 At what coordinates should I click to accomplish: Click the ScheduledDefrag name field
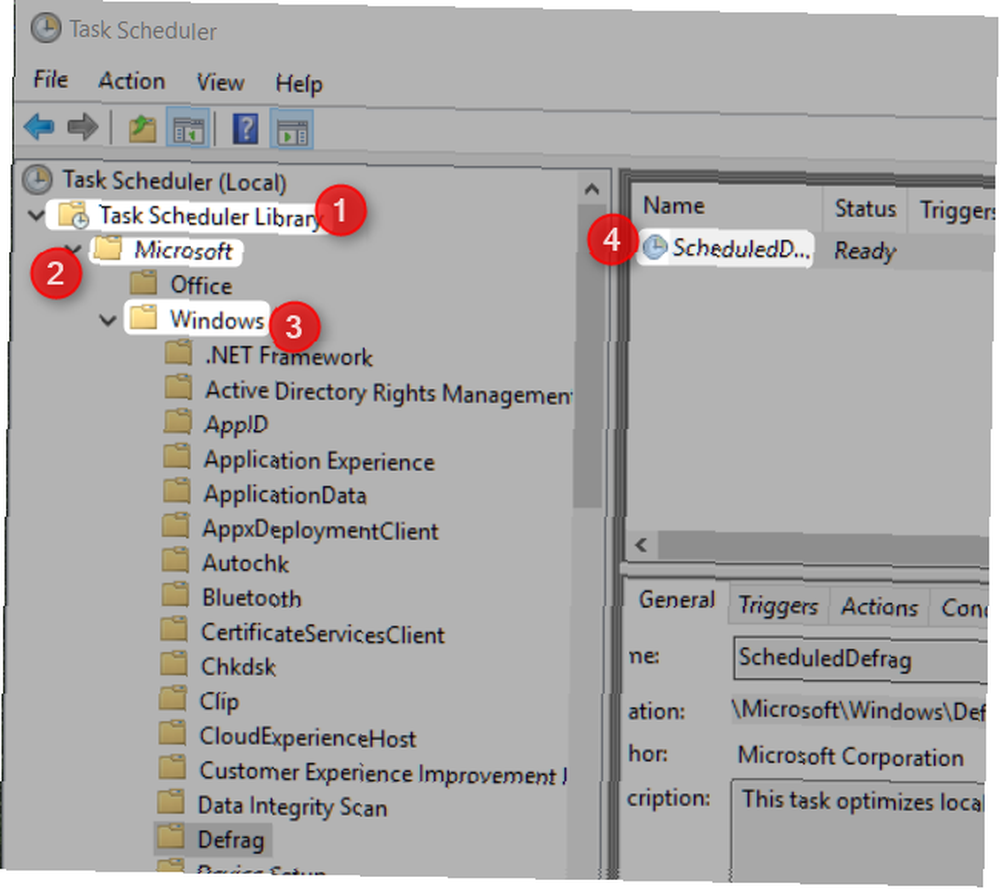click(860, 658)
